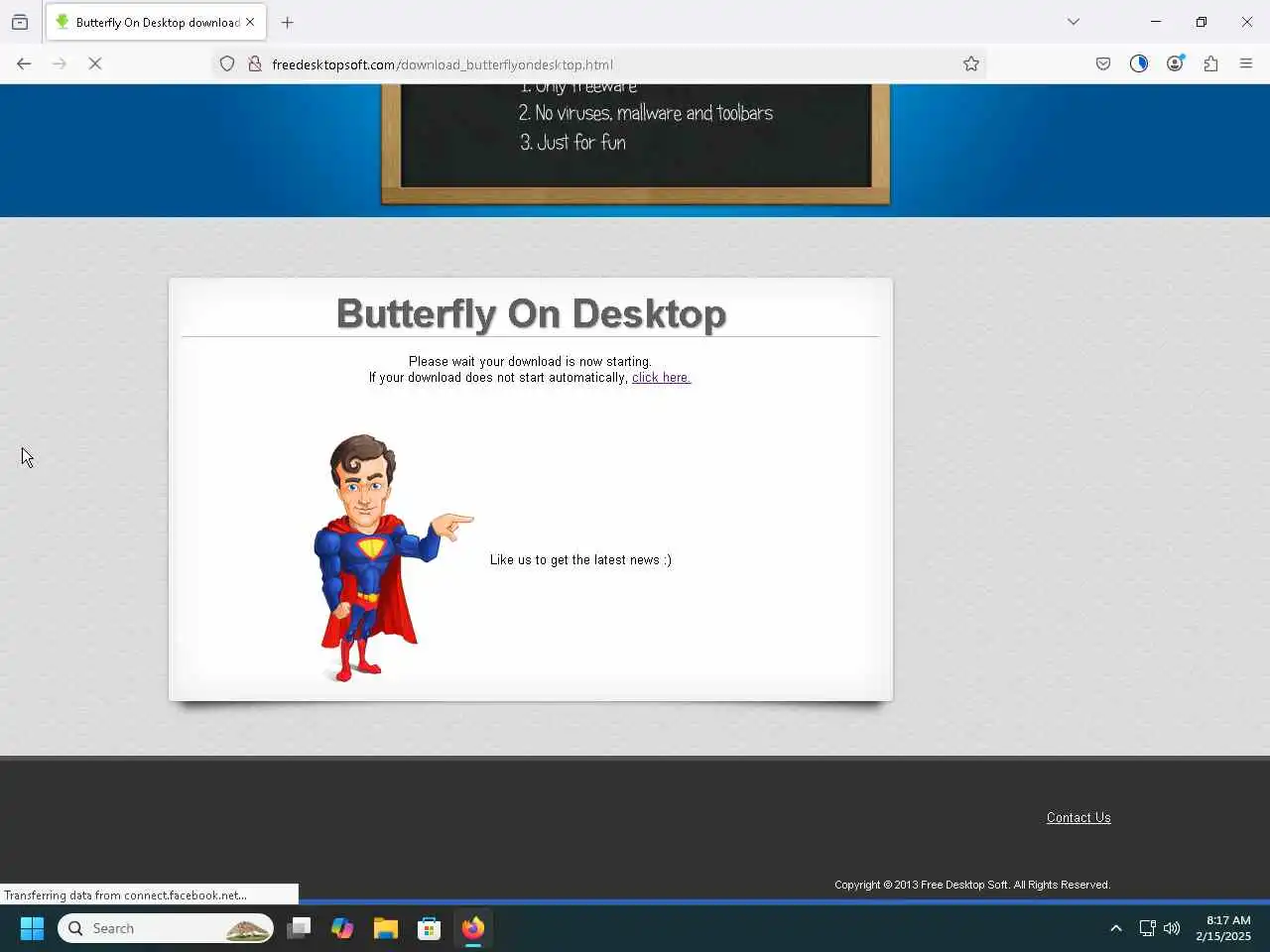This screenshot has height=952, width=1270.
Task: Launch Copilot from the taskbar
Action: coord(342,928)
